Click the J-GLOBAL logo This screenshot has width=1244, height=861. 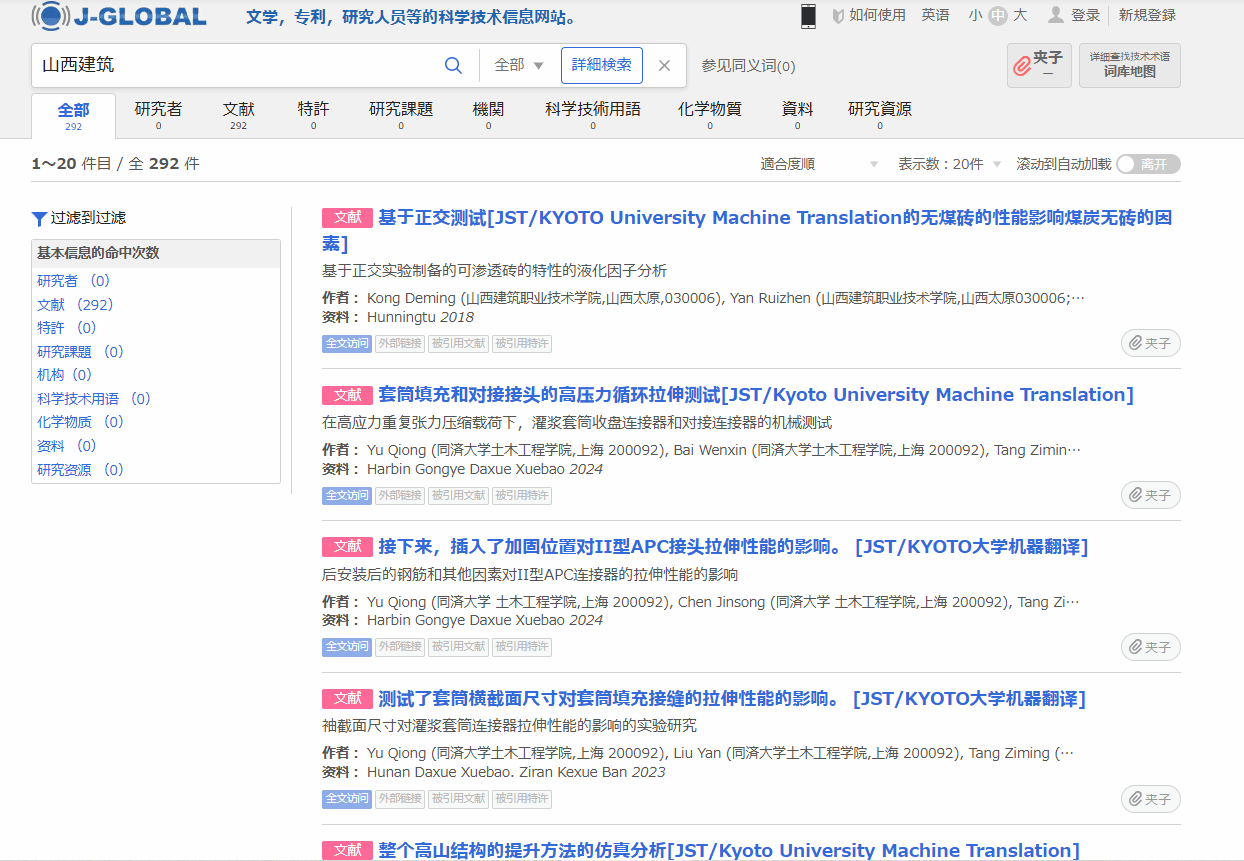(x=119, y=16)
